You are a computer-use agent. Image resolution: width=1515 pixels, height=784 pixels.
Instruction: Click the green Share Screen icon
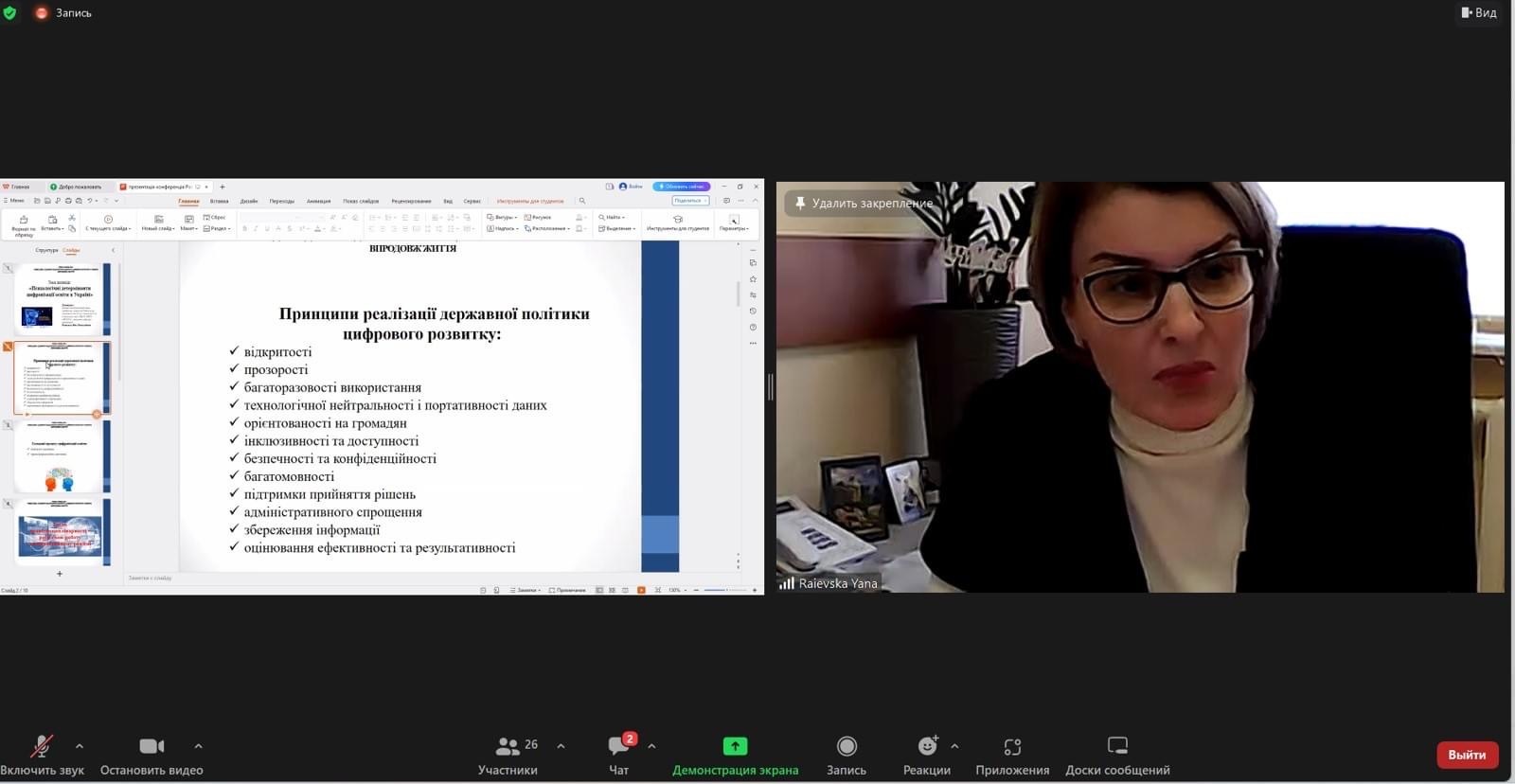(735, 746)
